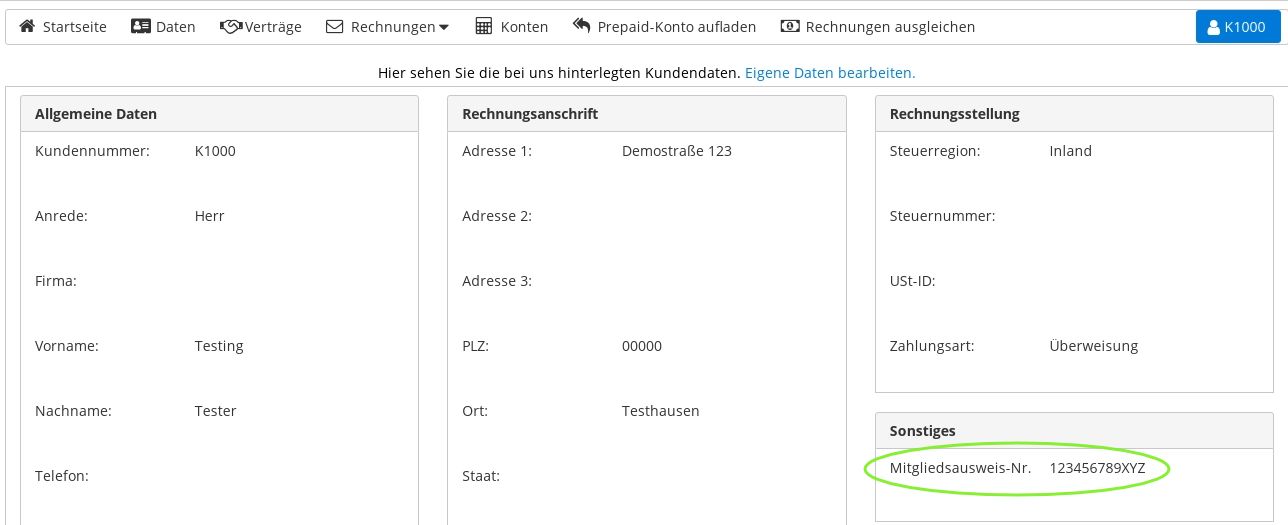Click the banknote icon for Rechnungen ausgleichen
Image resolution: width=1288 pixels, height=525 pixels.
[x=790, y=27]
